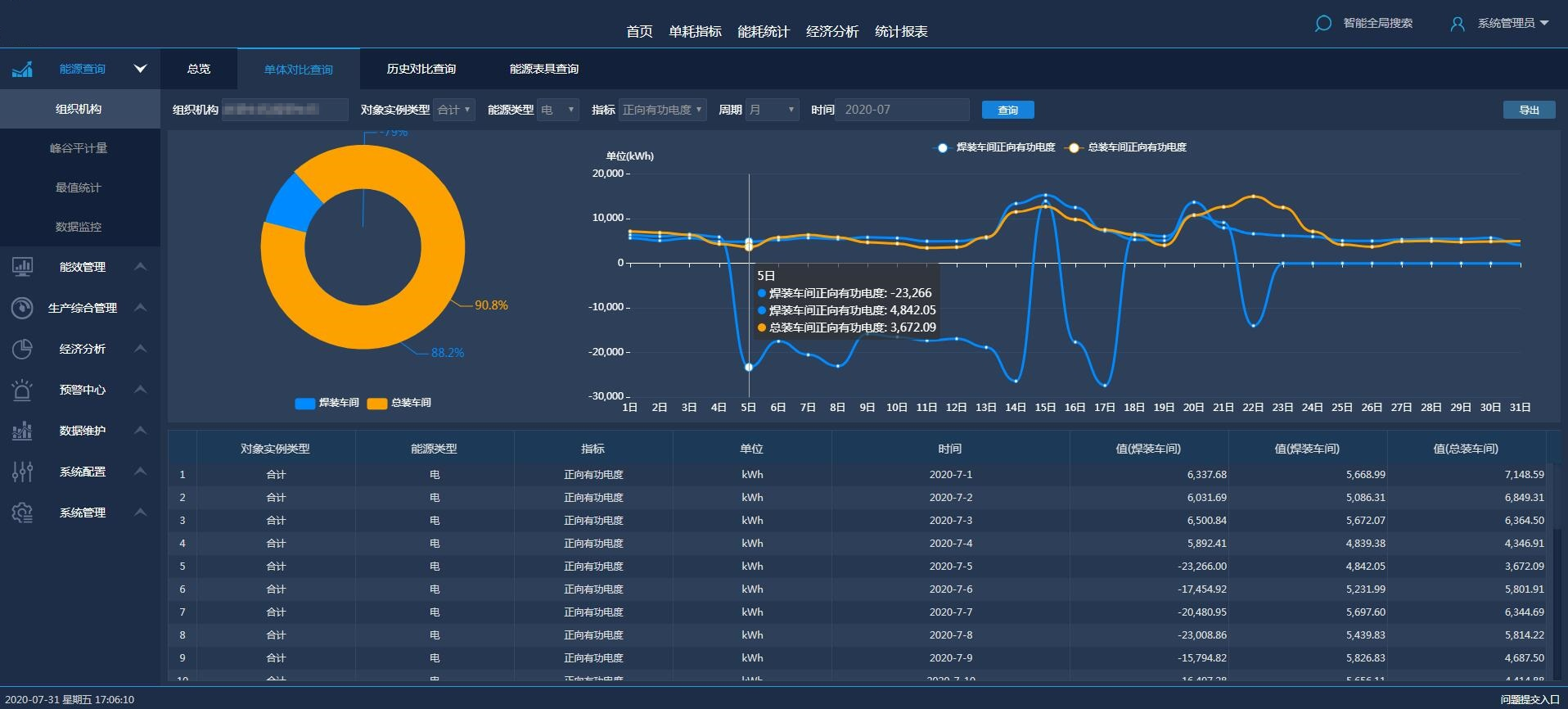Click the blue 焊装车间 donut segment
This screenshot has width=1568, height=709.
[x=292, y=204]
